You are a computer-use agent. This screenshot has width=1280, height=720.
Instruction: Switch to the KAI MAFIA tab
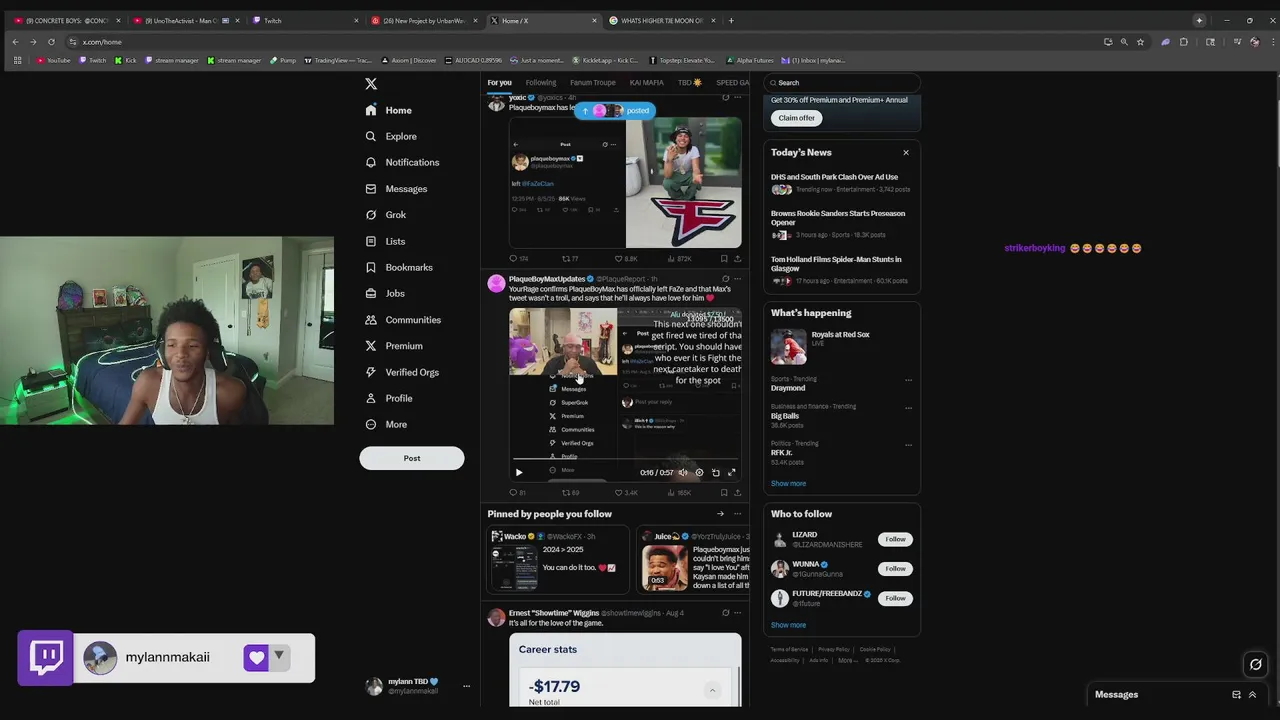click(647, 83)
